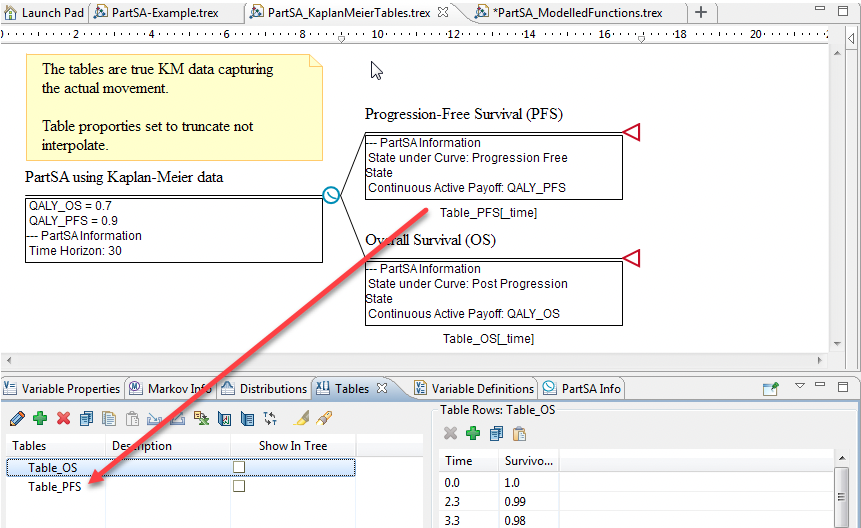Screen dimensions: 861x528
Task: Delete selected table with red X
Action: click(63, 419)
